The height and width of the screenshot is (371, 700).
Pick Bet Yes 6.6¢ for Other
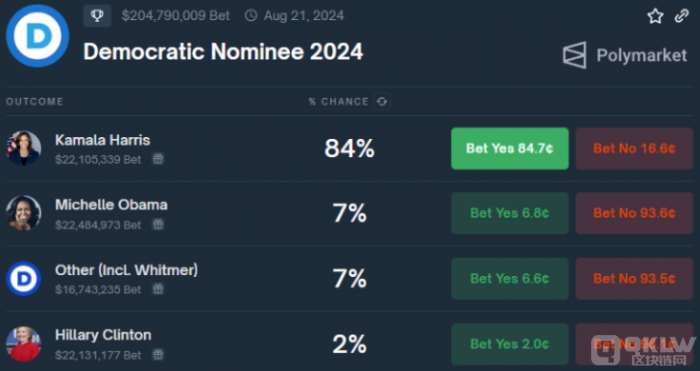pos(510,279)
